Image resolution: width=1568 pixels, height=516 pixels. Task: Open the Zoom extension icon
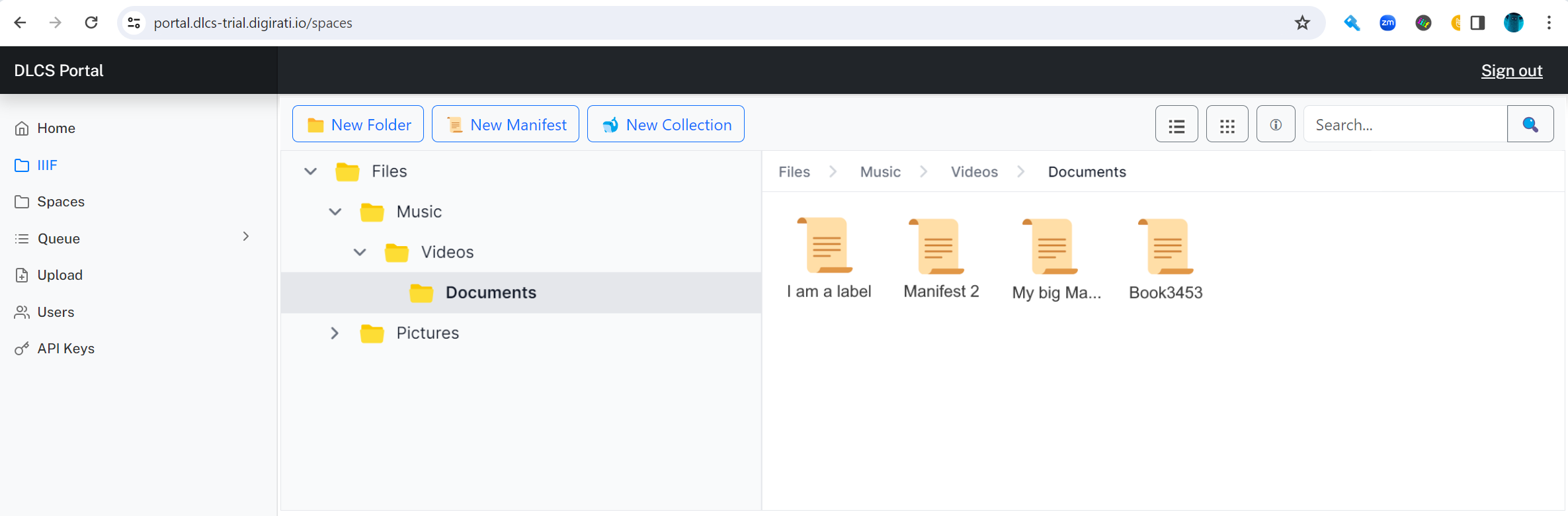(1387, 23)
